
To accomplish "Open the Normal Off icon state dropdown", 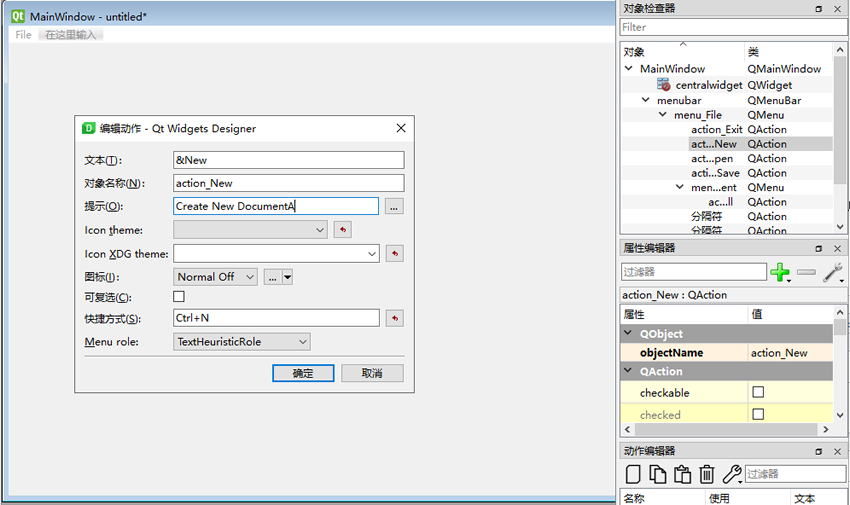I will coord(215,277).
